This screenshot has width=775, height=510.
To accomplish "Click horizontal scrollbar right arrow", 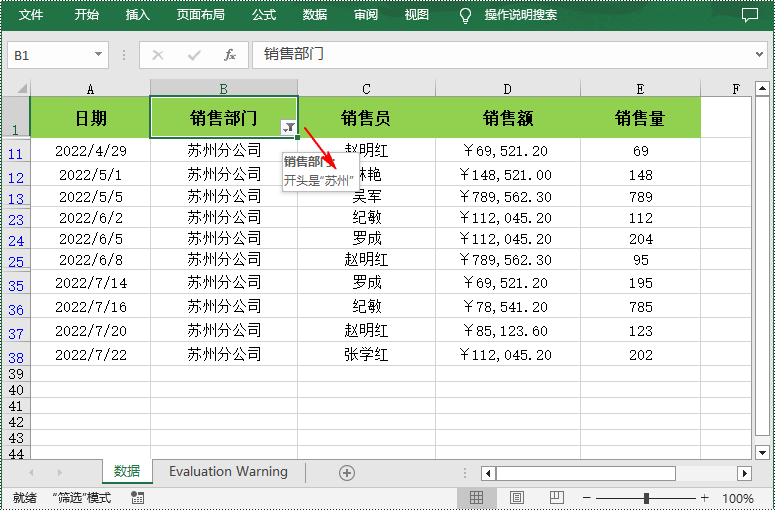I will [x=744, y=473].
